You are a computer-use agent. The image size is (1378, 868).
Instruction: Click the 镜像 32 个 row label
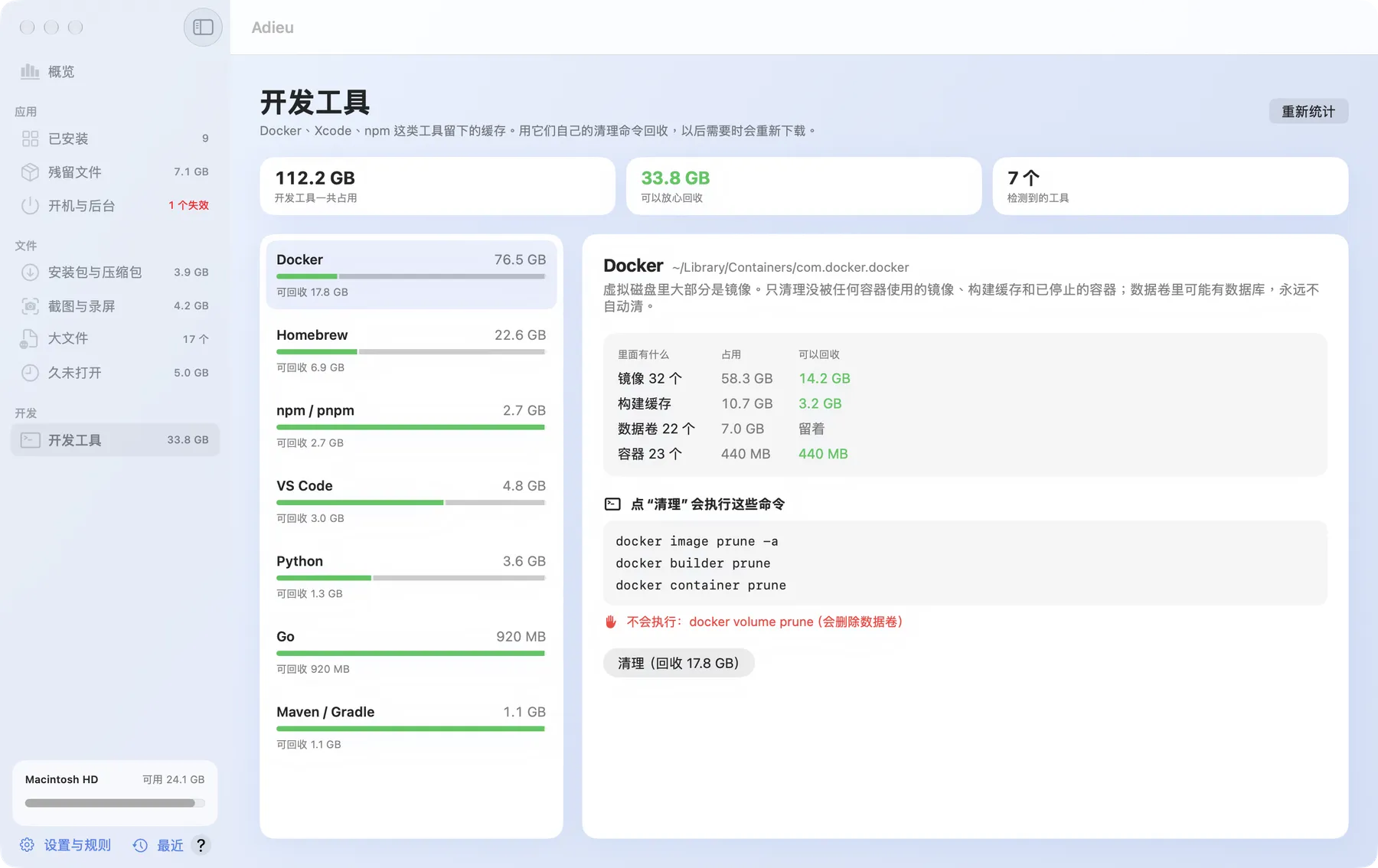[650, 378]
